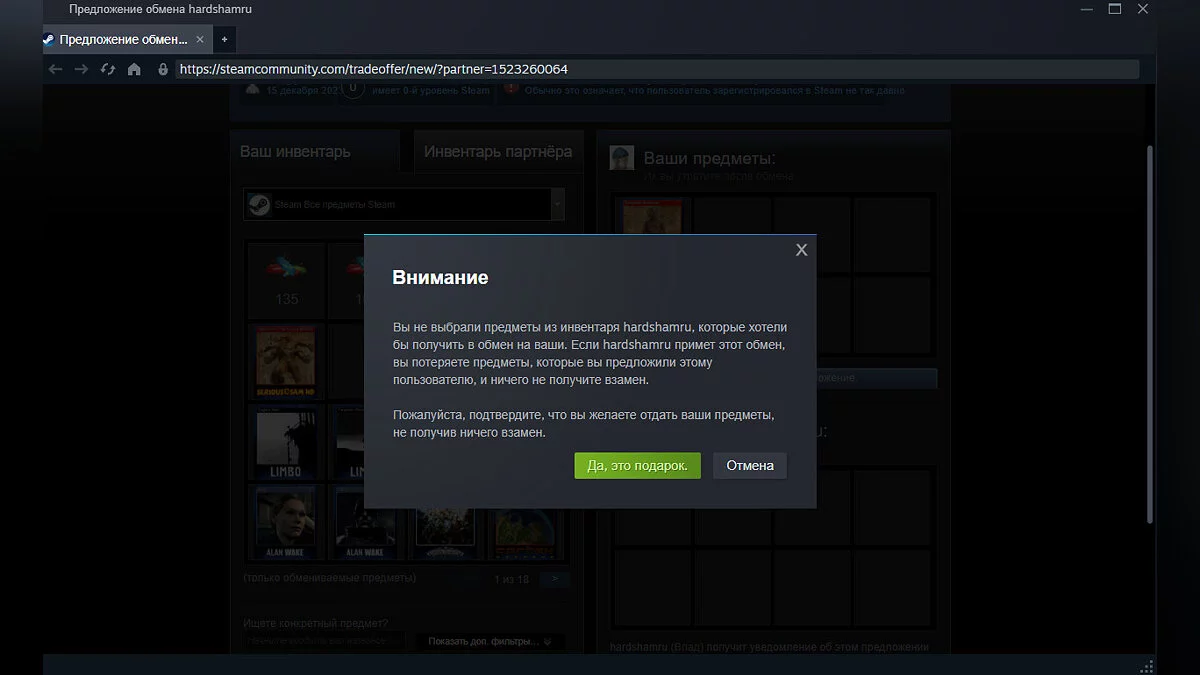Image resolution: width=1200 pixels, height=675 pixels.
Task: Click the gems item showing 135
Action: click(286, 280)
